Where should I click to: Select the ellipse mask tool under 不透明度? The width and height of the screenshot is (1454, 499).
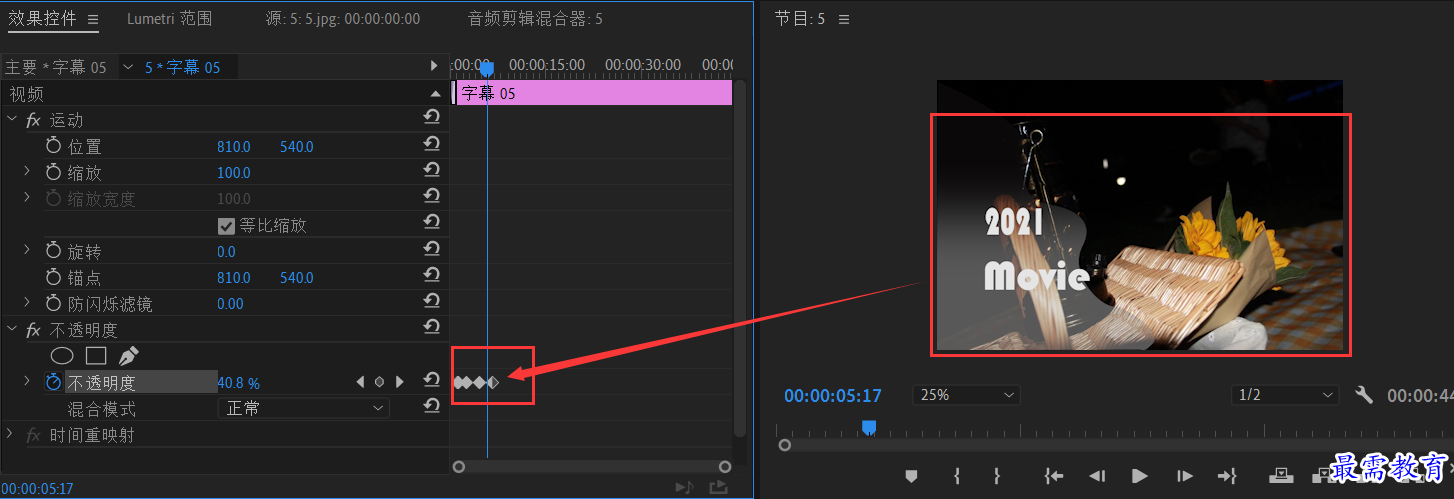coord(62,355)
